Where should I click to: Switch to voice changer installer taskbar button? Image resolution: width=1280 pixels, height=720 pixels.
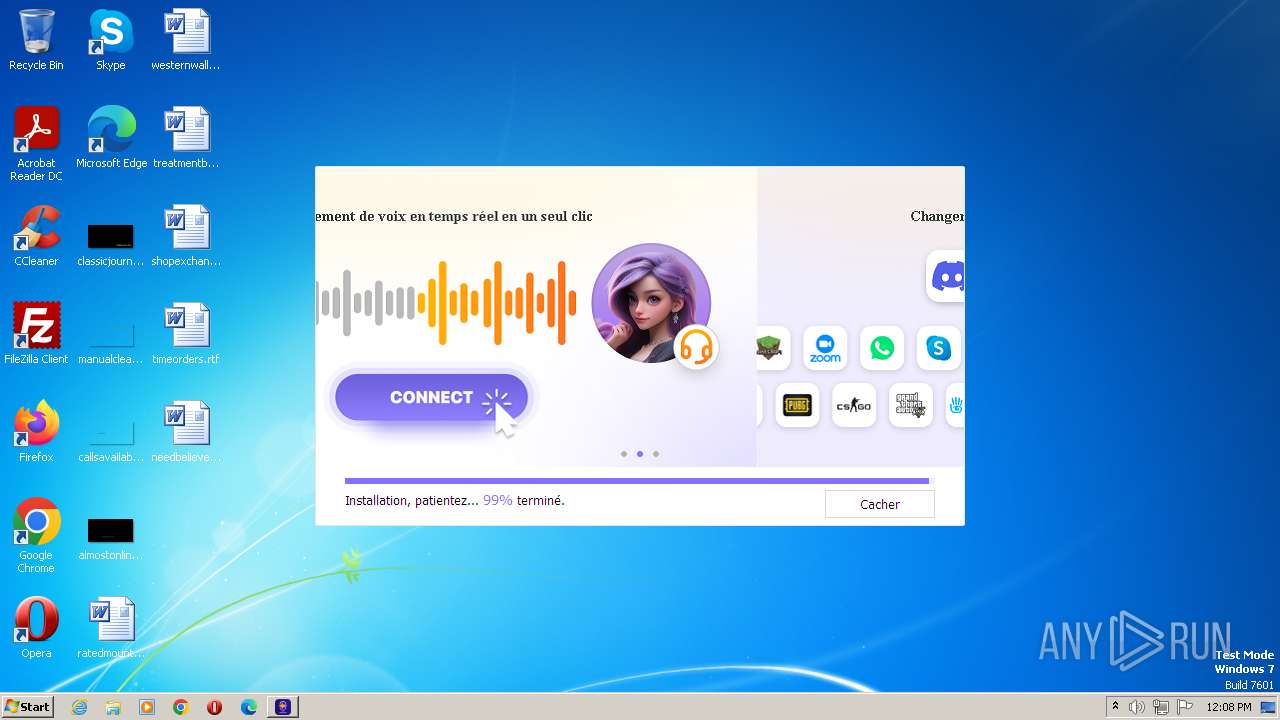[283, 707]
